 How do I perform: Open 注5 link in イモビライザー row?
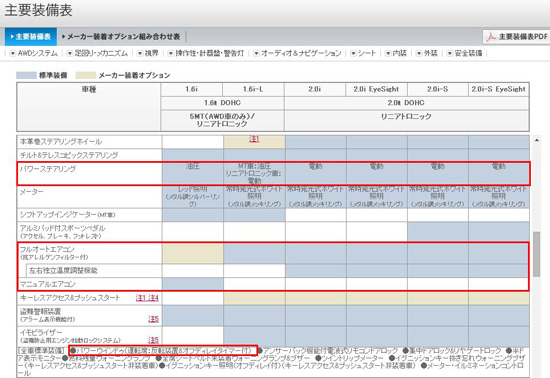pyautogui.click(x=153, y=340)
